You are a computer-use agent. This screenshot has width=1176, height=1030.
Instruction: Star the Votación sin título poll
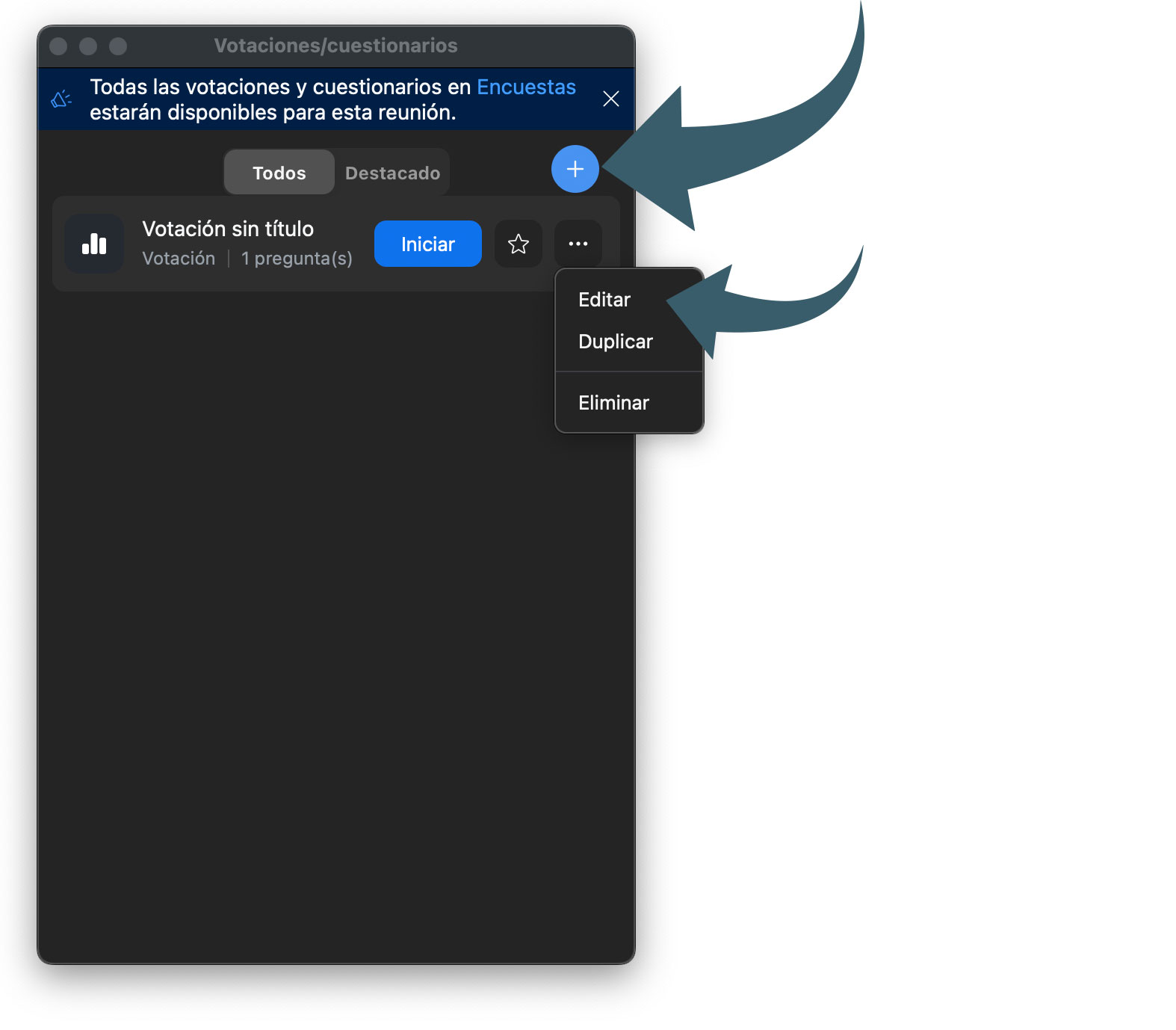[518, 244]
